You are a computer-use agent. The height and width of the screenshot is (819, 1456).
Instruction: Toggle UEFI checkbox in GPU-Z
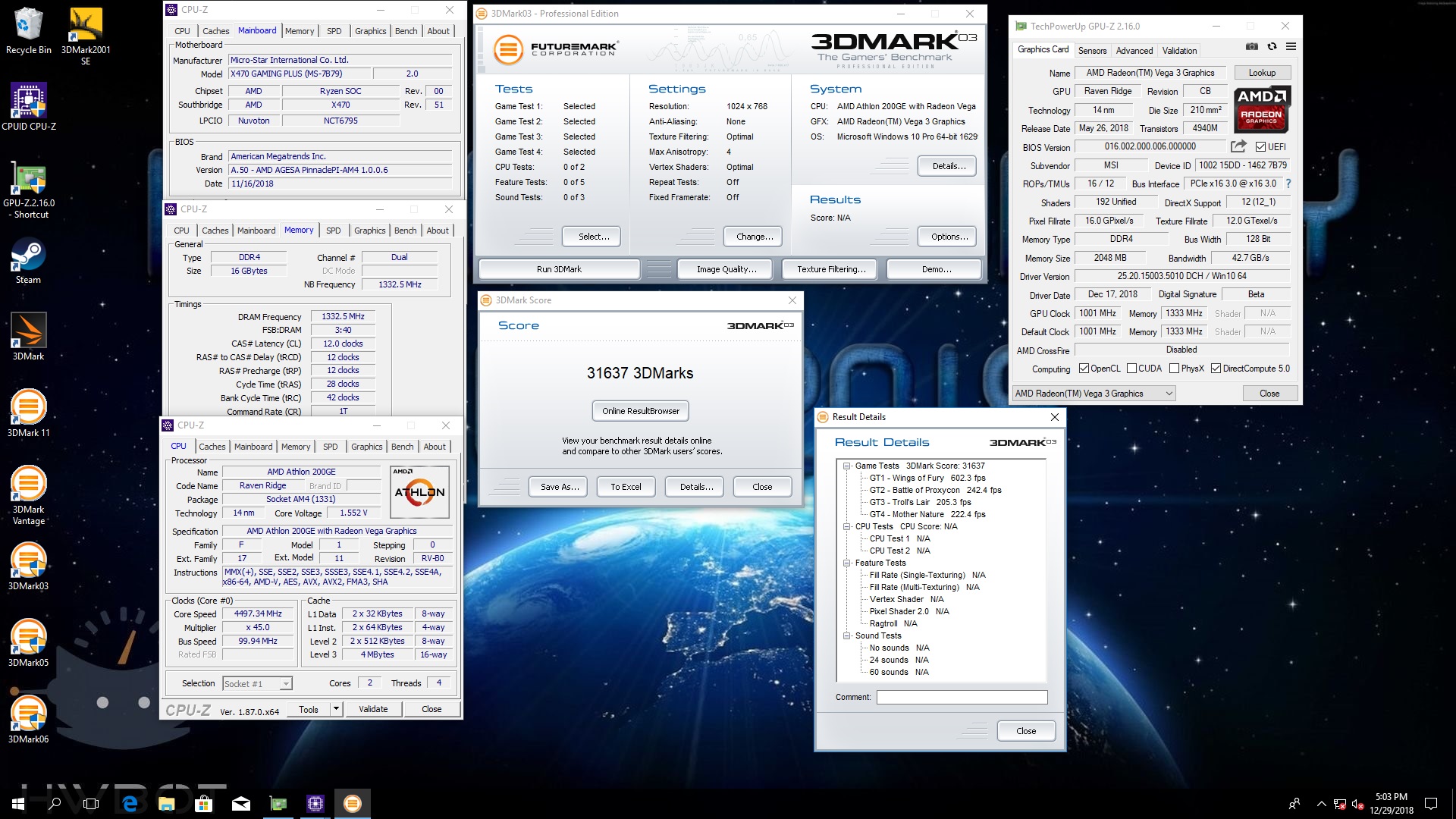(x=1260, y=146)
